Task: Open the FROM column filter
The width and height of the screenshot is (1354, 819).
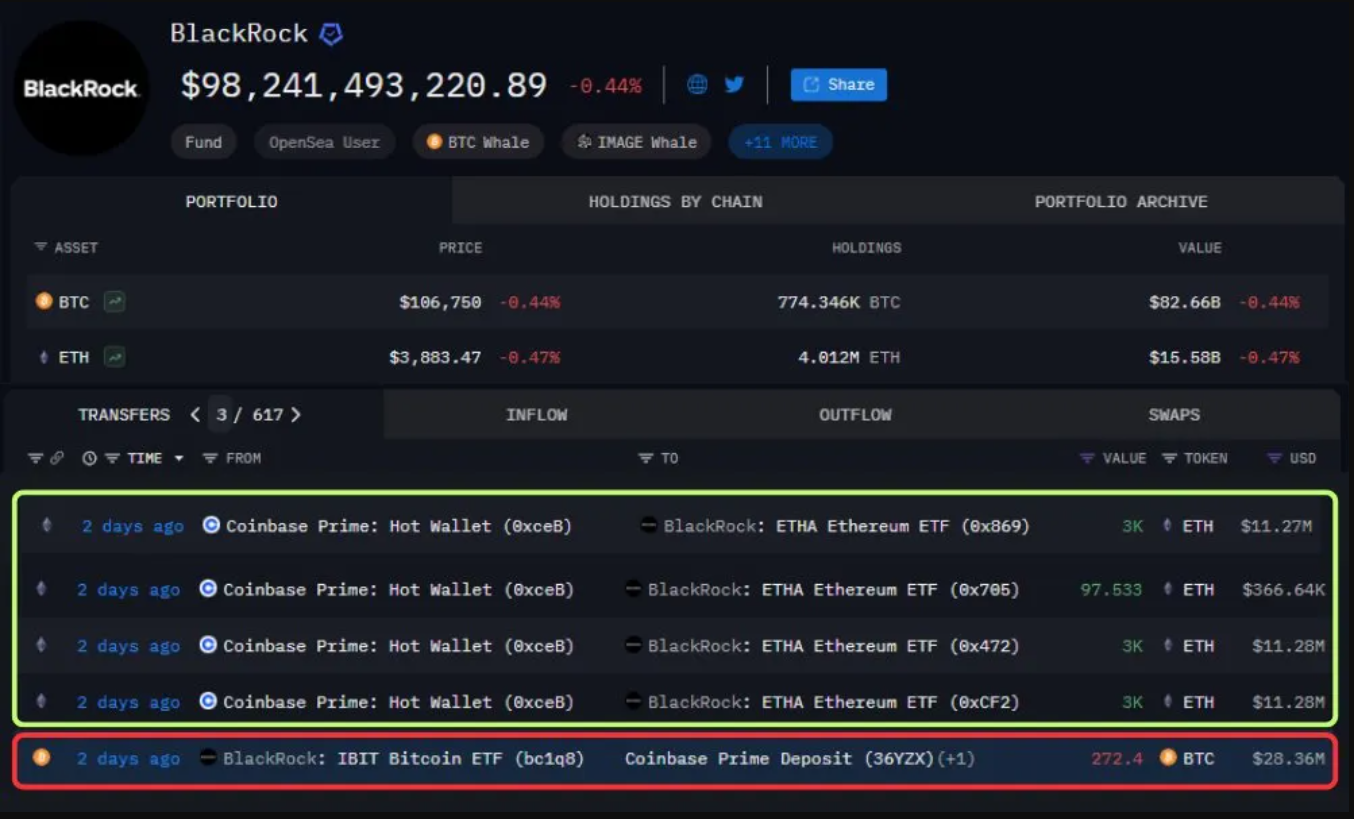Action: pos(210,458)
